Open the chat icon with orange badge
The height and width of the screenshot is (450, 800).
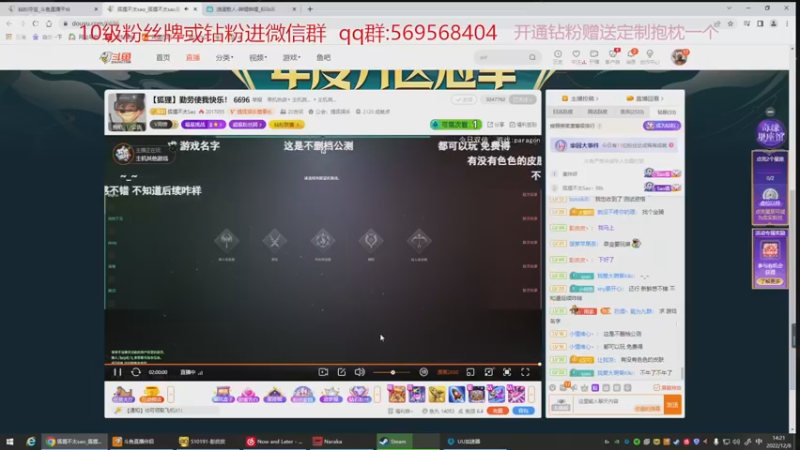[564, 387]
